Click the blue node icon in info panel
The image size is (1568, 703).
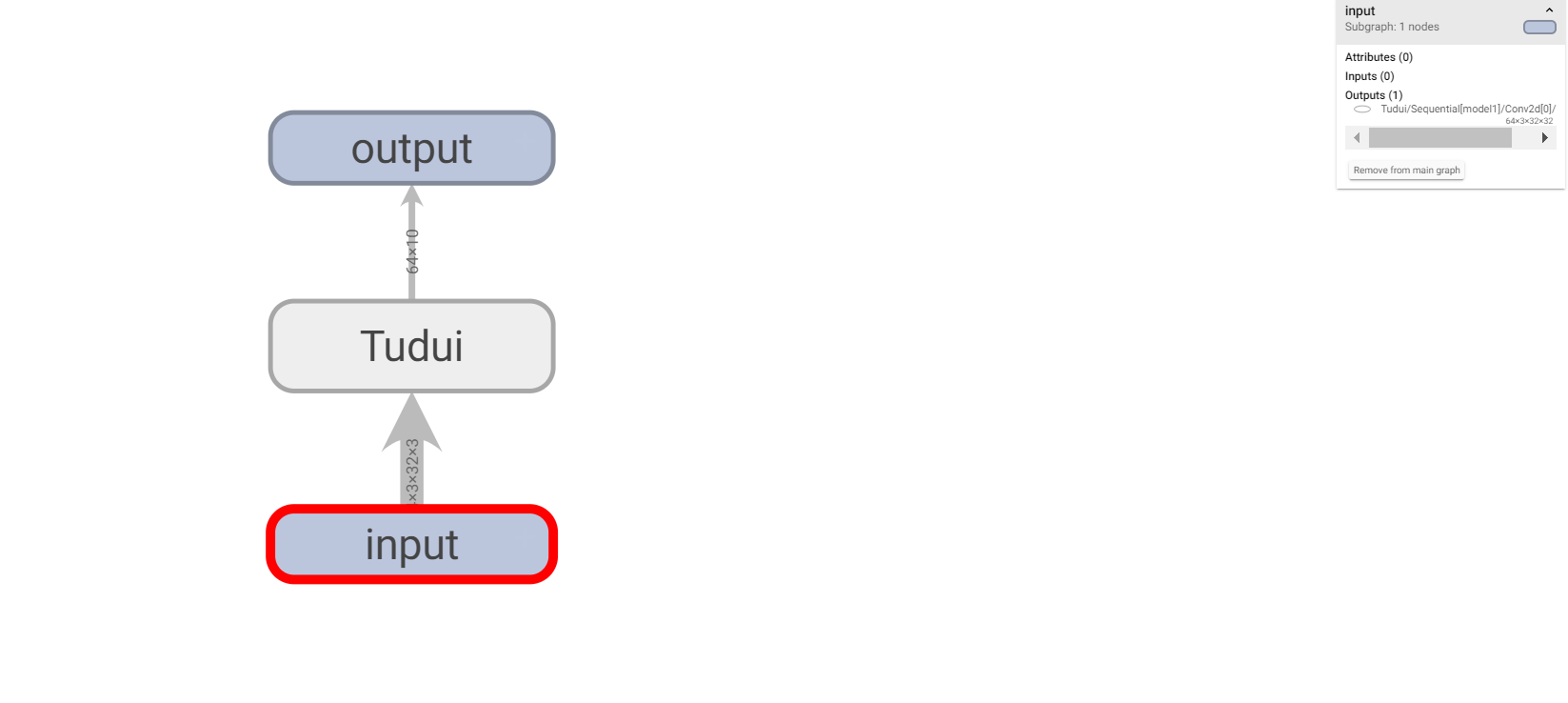pos(1539,27)
